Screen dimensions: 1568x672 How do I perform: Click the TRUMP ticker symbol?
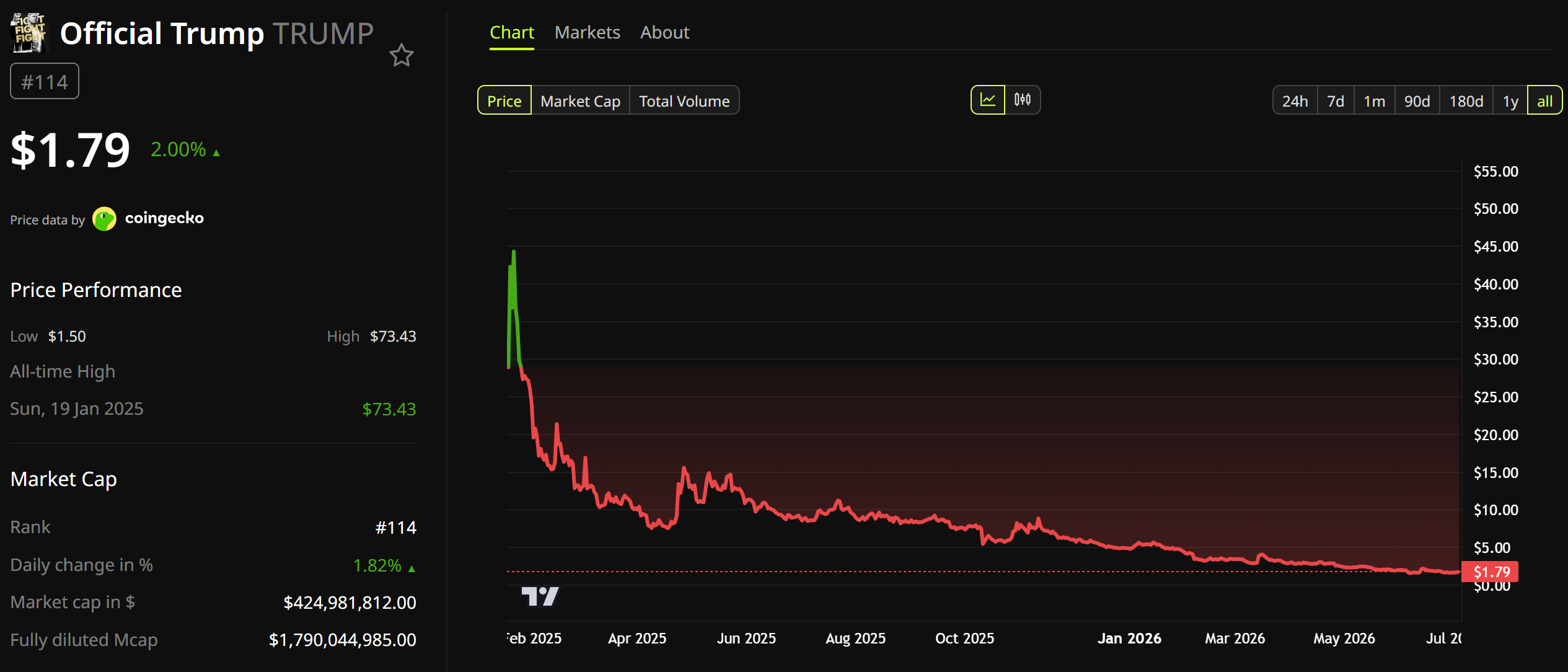tap(324, 33)
